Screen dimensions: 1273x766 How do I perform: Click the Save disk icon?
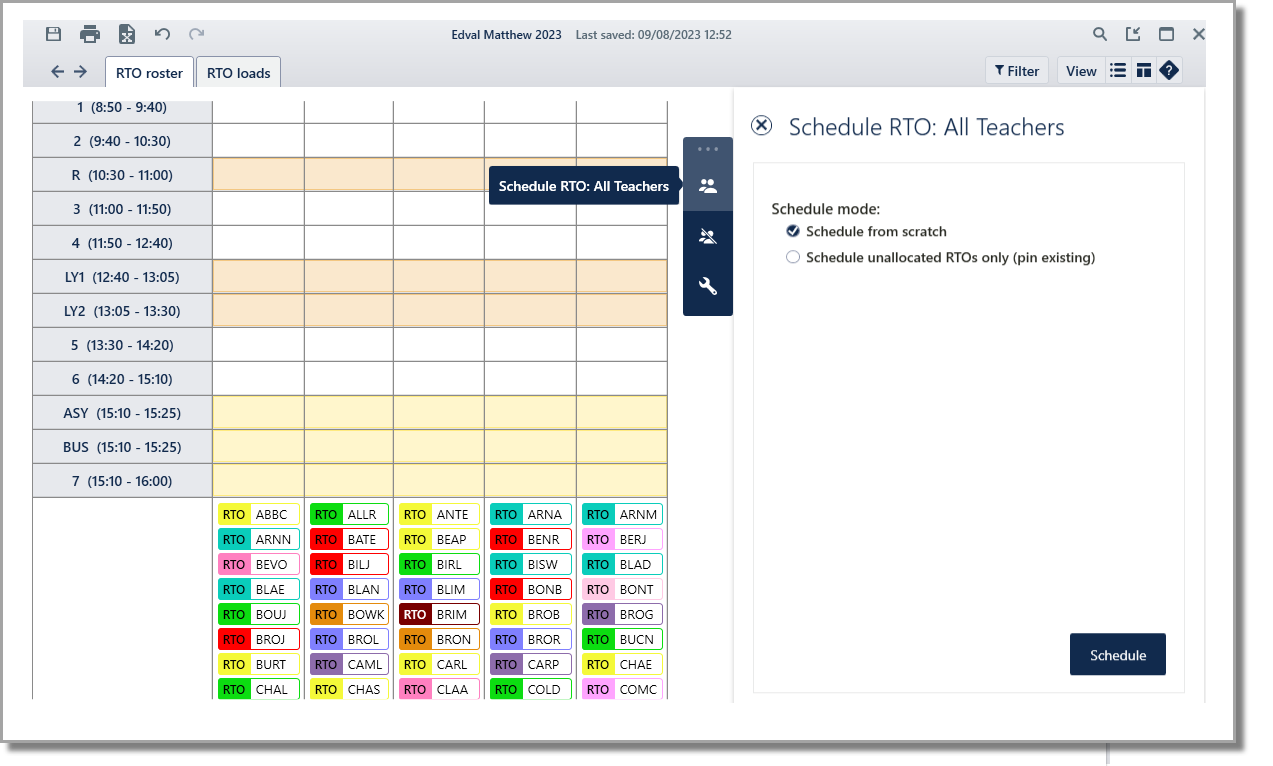click(54, 34)
